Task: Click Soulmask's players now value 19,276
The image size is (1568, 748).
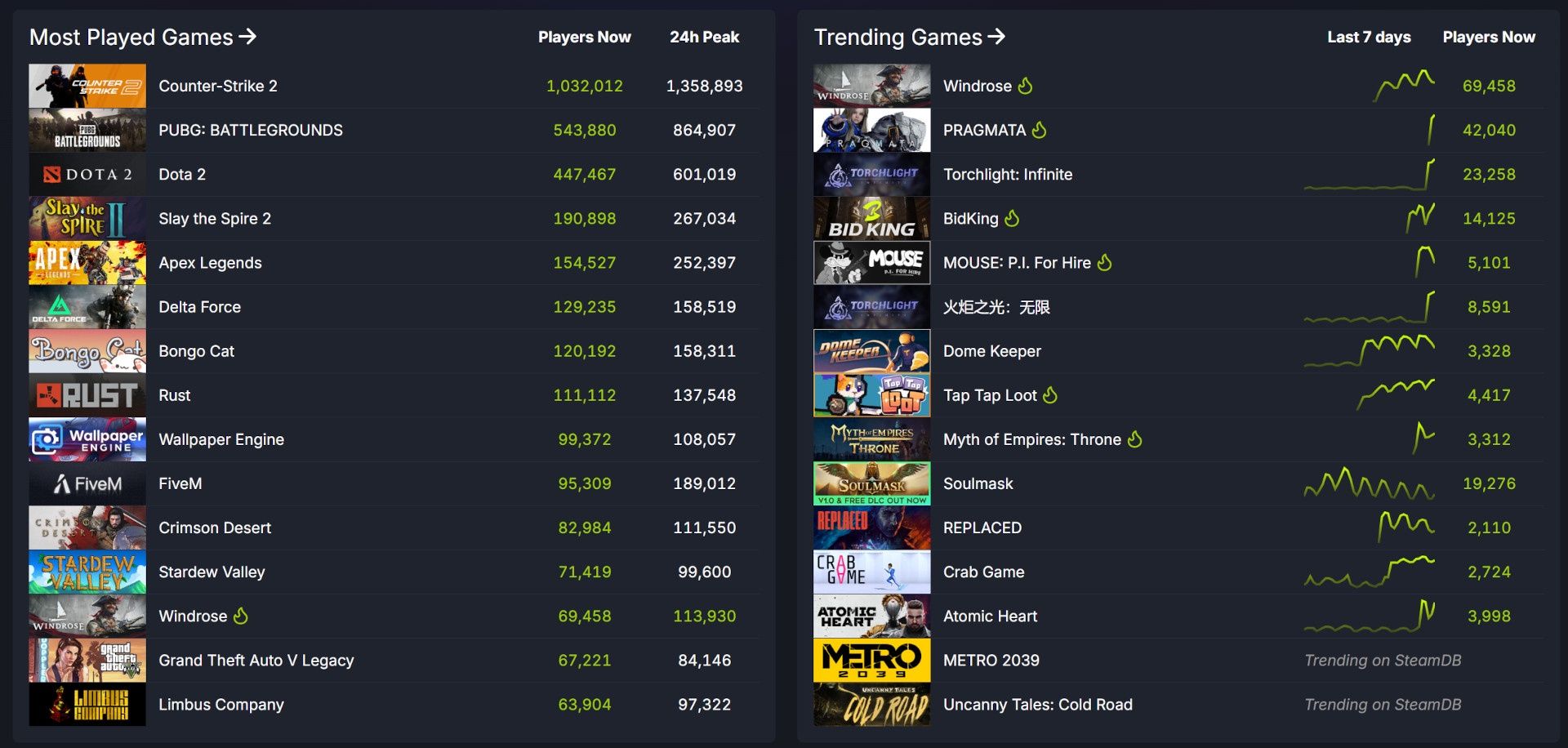Action: 1489,483
